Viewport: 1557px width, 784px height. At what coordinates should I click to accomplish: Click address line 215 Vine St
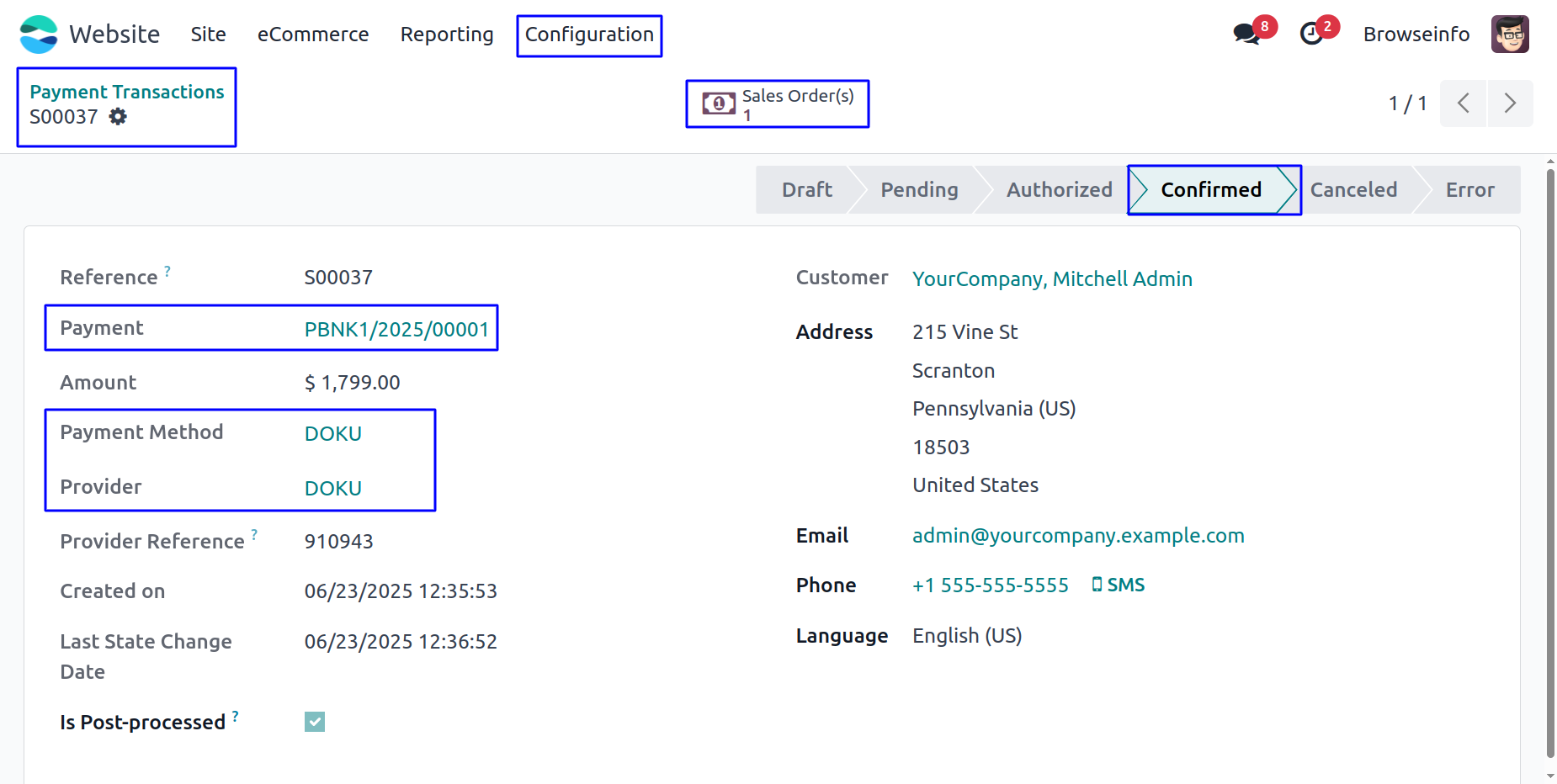965,332
